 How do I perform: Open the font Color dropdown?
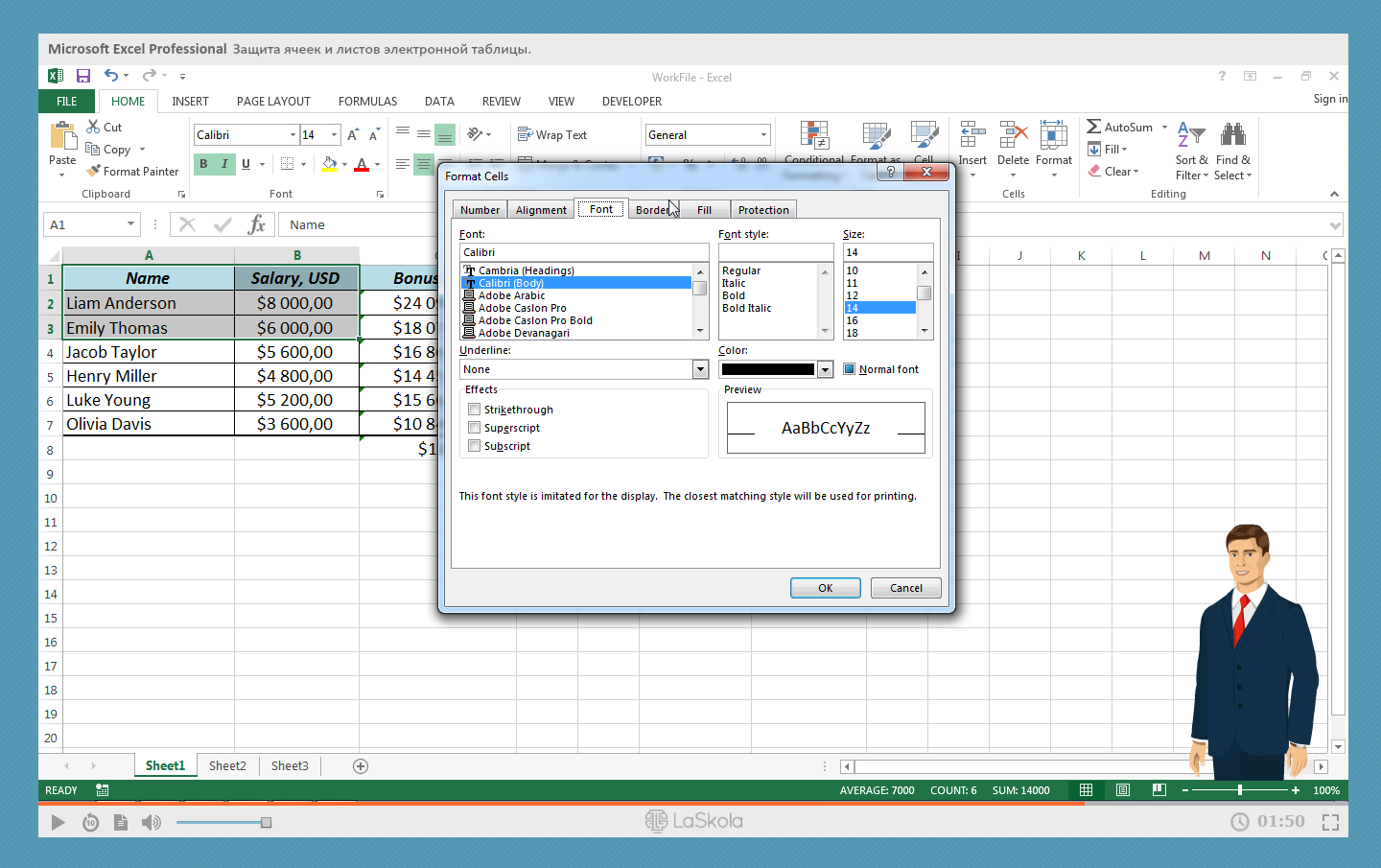[825, 369]
